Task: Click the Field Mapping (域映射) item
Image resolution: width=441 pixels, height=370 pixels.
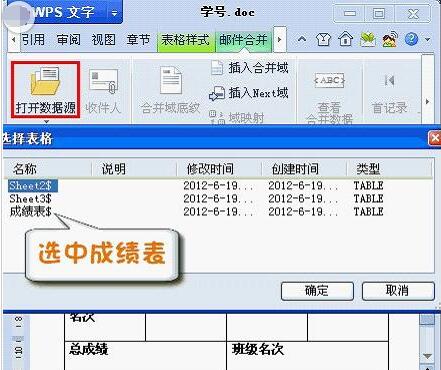Action: pos(237,117)
